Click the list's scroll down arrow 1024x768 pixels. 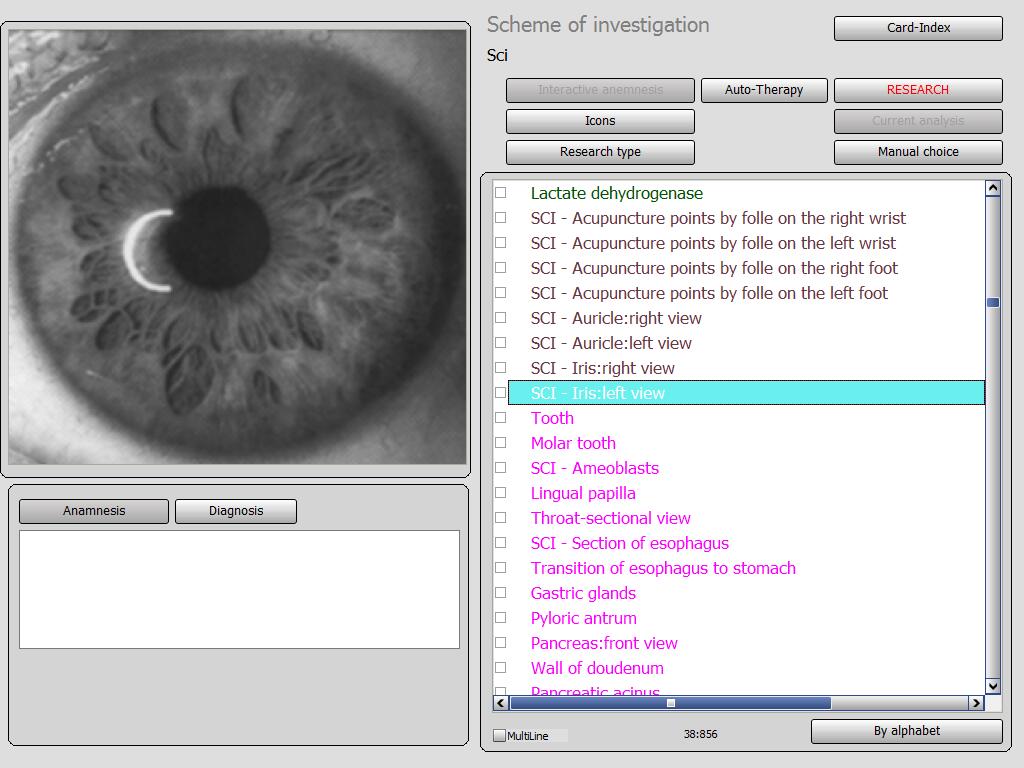point(993,686)
